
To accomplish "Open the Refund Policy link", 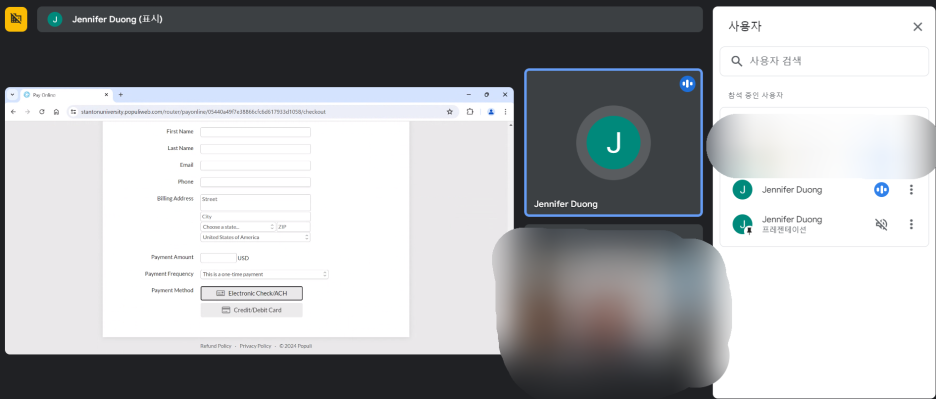I will click(215, 346).
